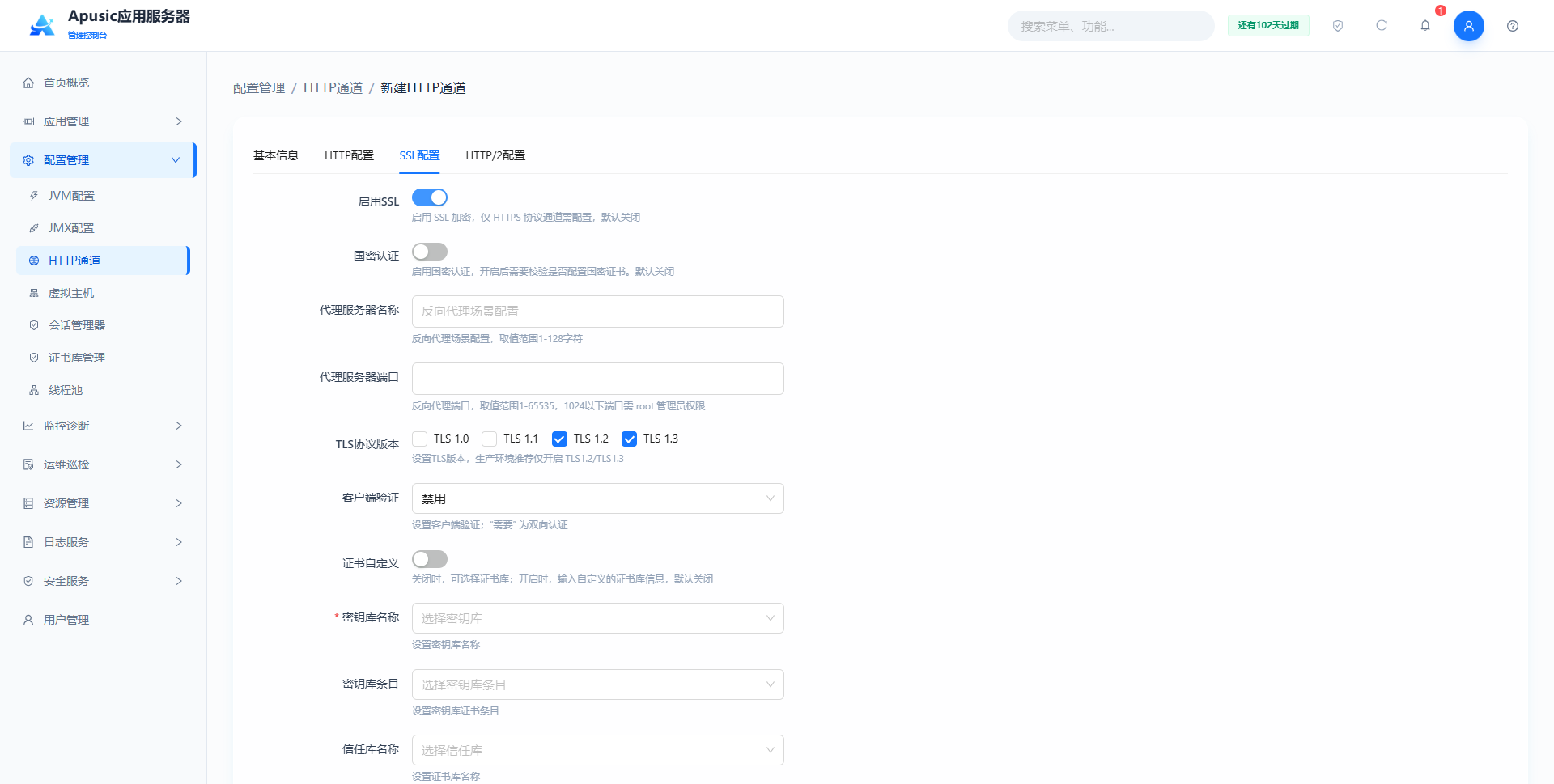Focus the 代理服务器名称 input field
Viewport: 1554px width, 784px height.
click(598, 311)
